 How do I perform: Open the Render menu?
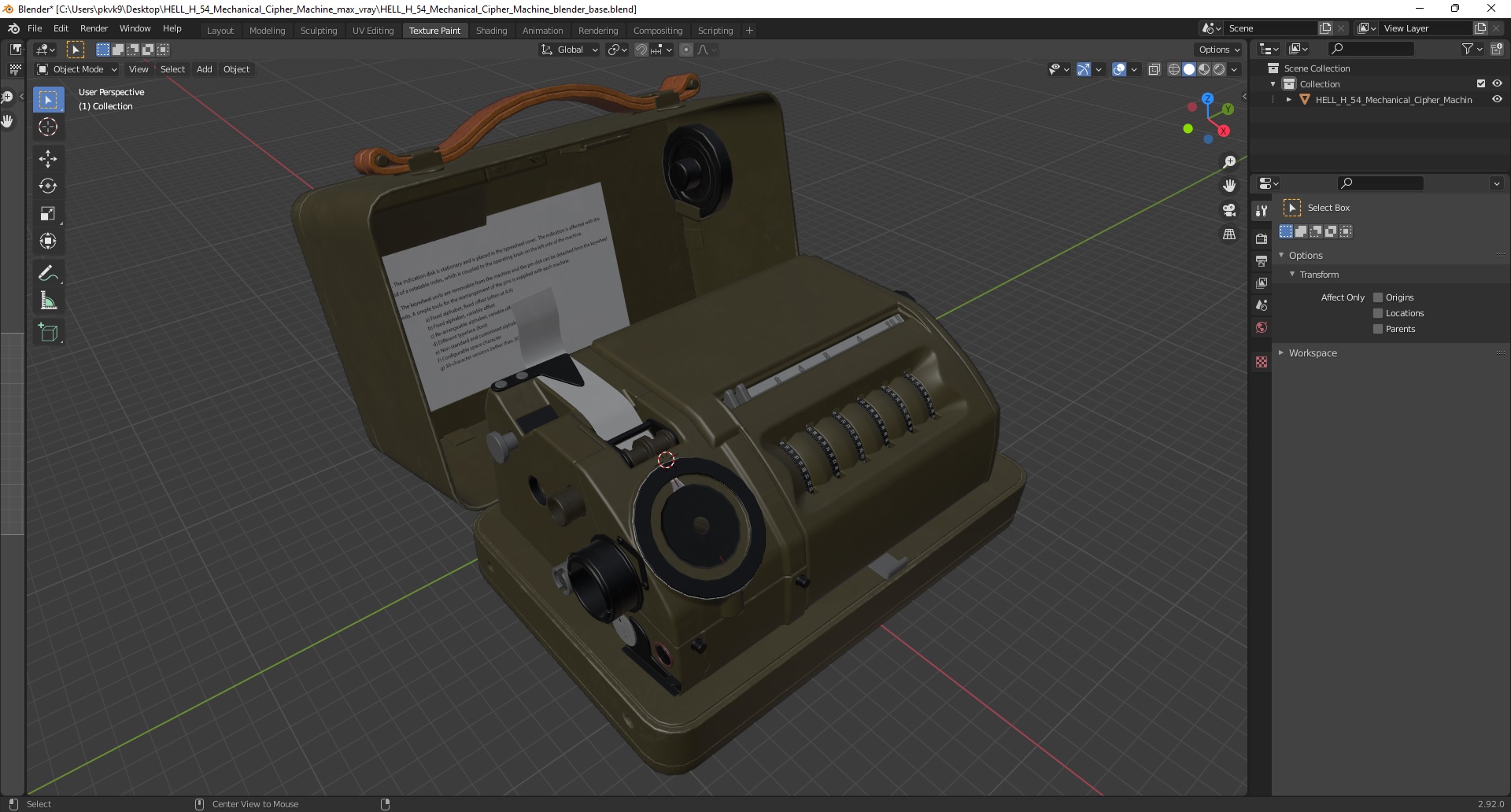click(x=94, y=28)
